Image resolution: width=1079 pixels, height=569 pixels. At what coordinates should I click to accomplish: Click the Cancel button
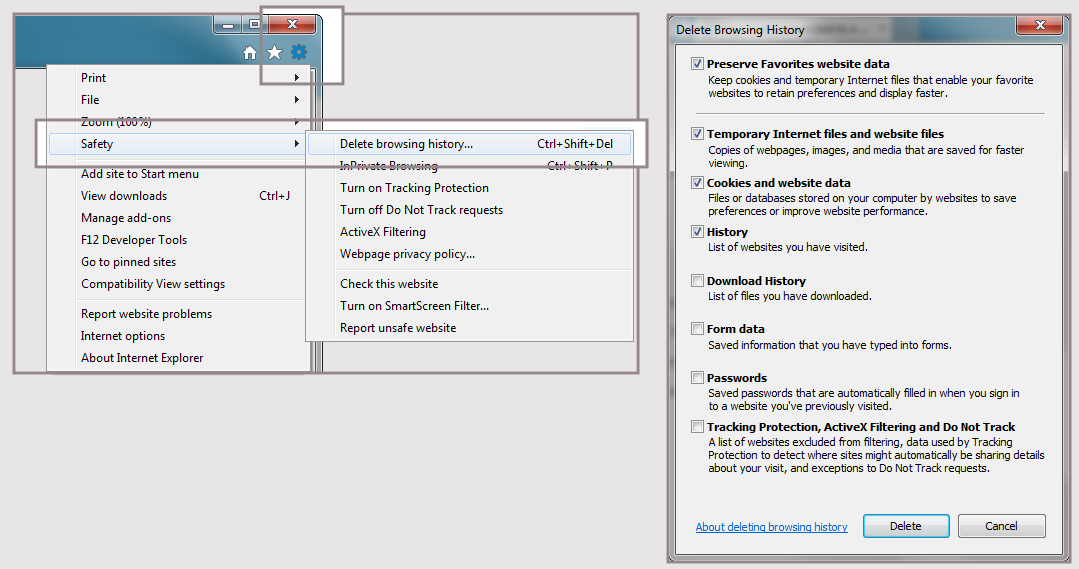(1001, 526)
